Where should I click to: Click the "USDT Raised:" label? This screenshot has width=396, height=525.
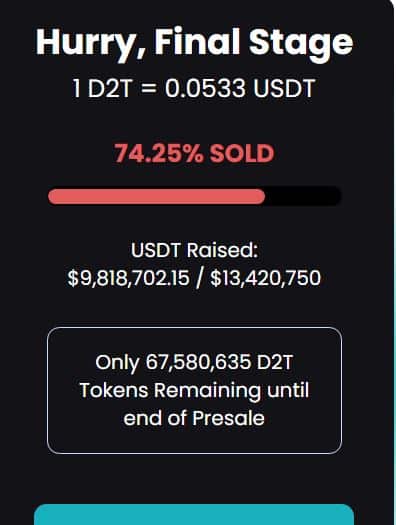coord(194,250)
